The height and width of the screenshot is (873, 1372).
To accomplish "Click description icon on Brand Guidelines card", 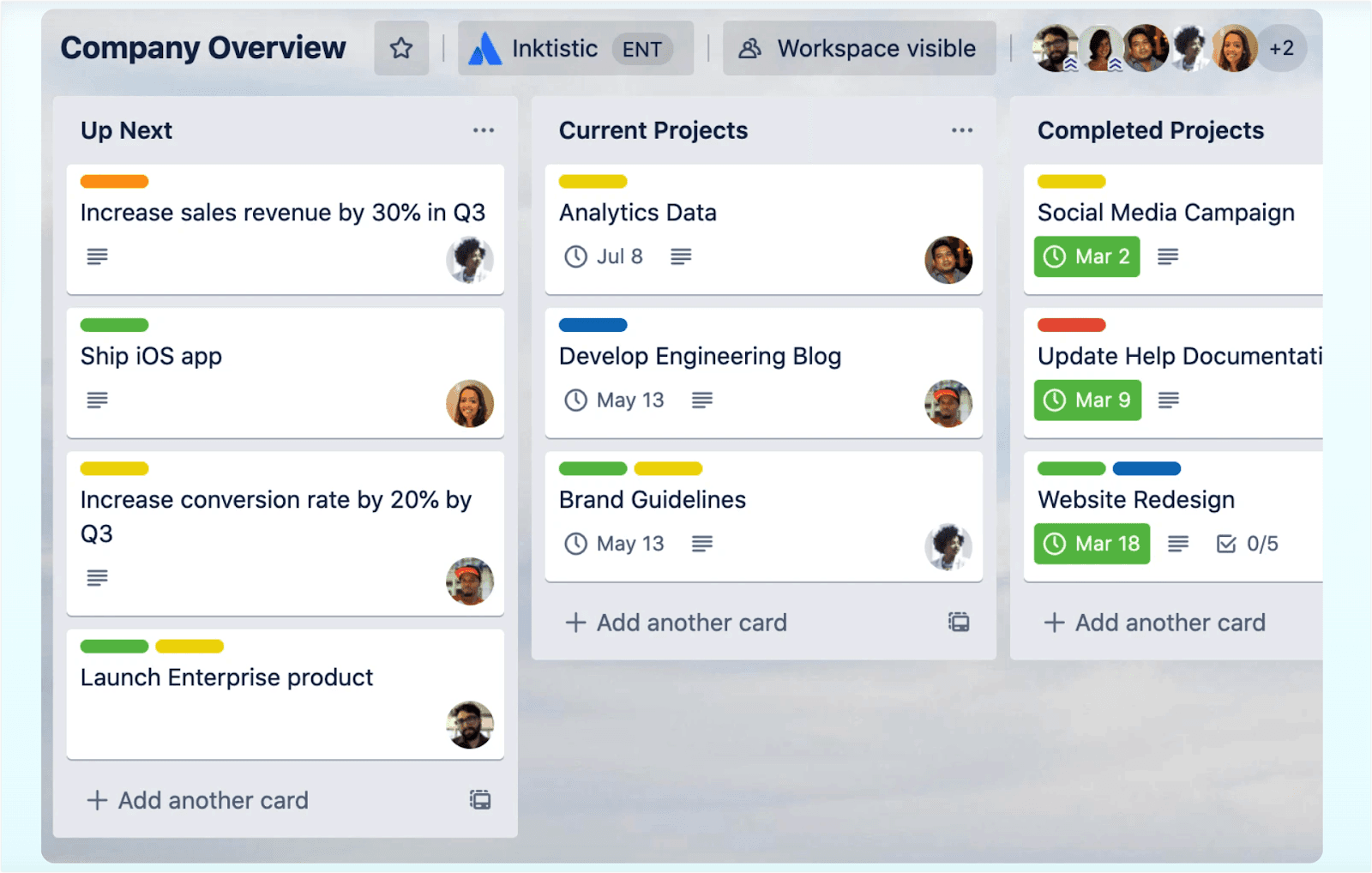I will click(x=702, y=544).
